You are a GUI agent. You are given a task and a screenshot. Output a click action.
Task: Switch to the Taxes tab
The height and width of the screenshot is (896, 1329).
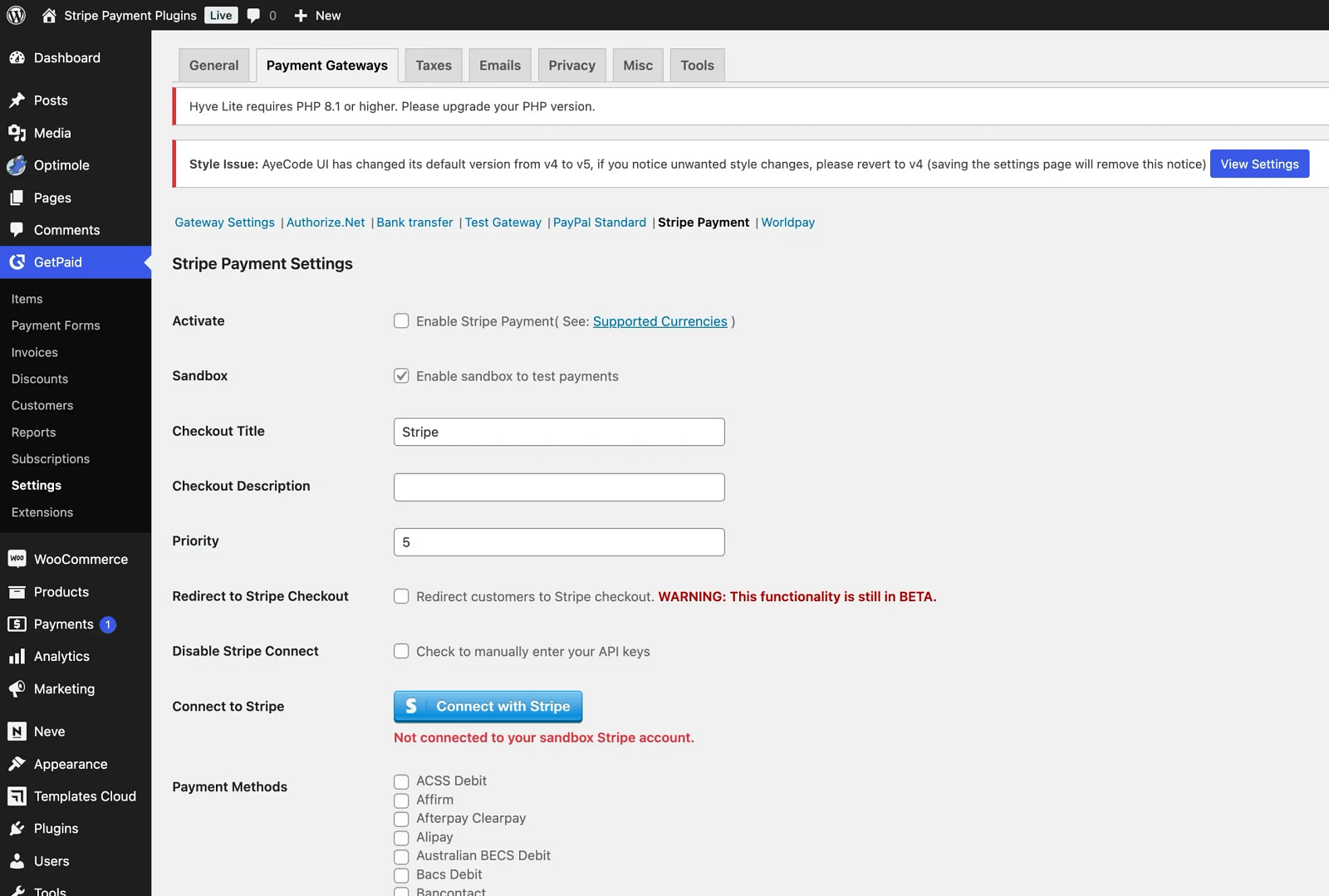pyautogui.click(x=434, y=65)
